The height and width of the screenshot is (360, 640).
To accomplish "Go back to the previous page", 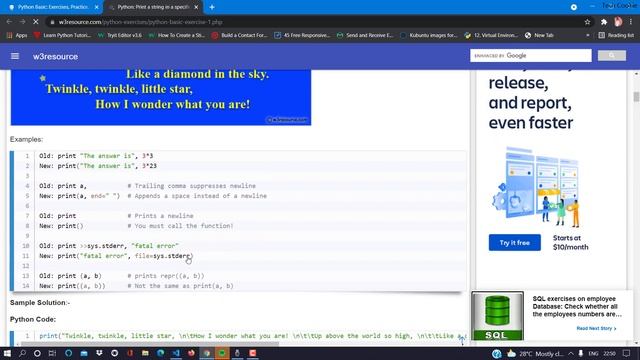I will [9, 22].
